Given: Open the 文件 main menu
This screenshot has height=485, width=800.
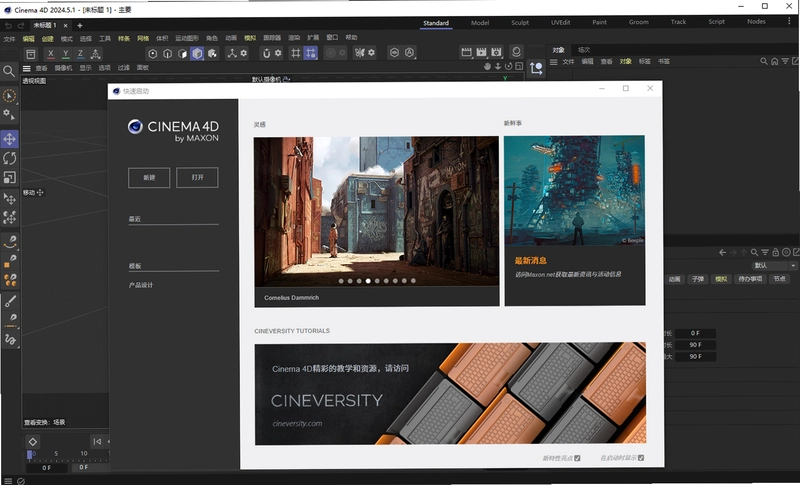Looking at the screenshot, I should 9,39.
